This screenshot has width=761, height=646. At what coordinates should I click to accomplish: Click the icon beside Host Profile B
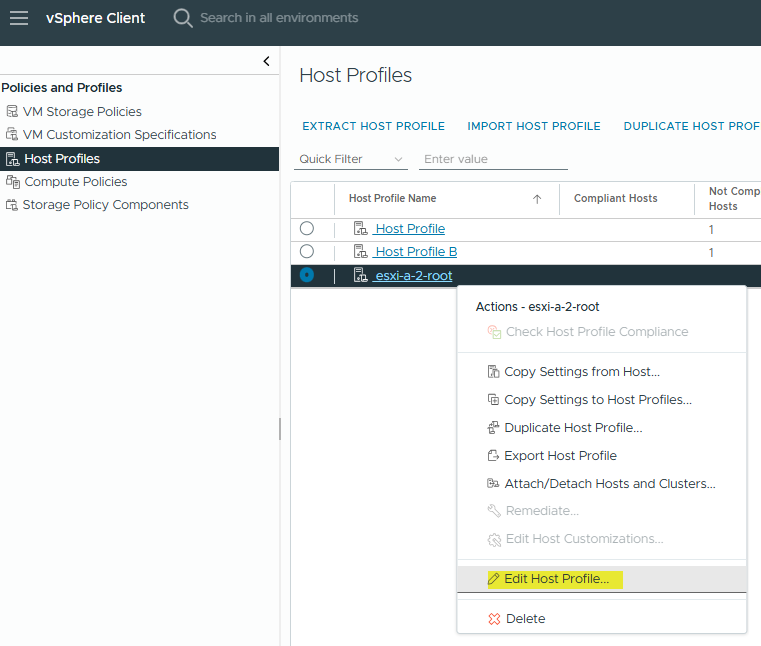360,251
